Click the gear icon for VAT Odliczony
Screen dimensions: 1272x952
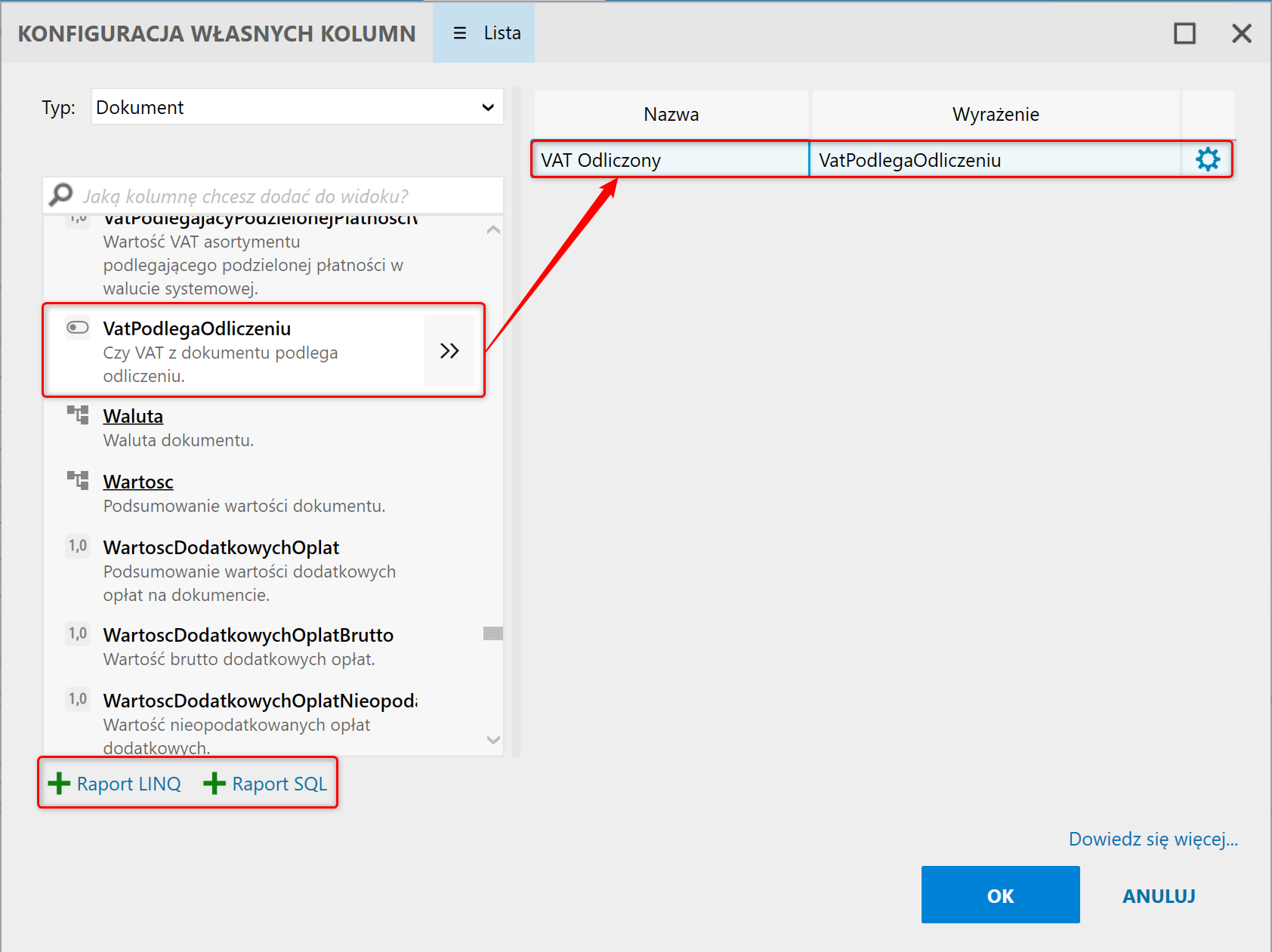1207,159
